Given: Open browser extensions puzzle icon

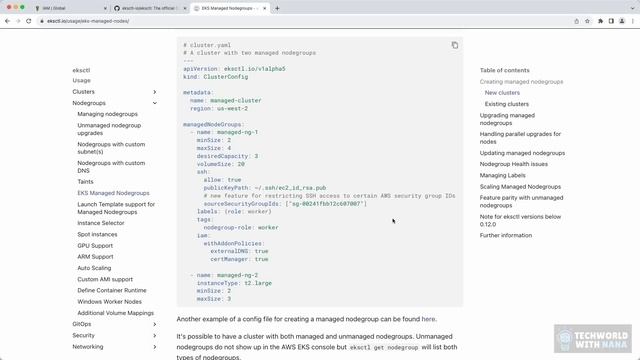Looking at the screenshot, I should (600, 21).
